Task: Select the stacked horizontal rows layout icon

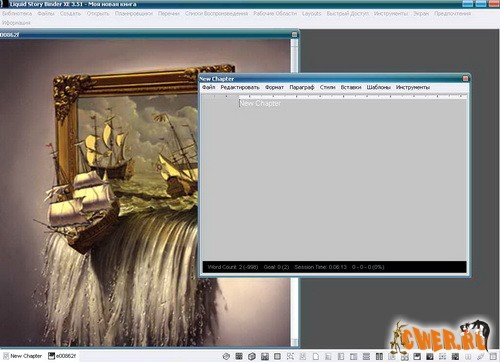Action: 366,356
